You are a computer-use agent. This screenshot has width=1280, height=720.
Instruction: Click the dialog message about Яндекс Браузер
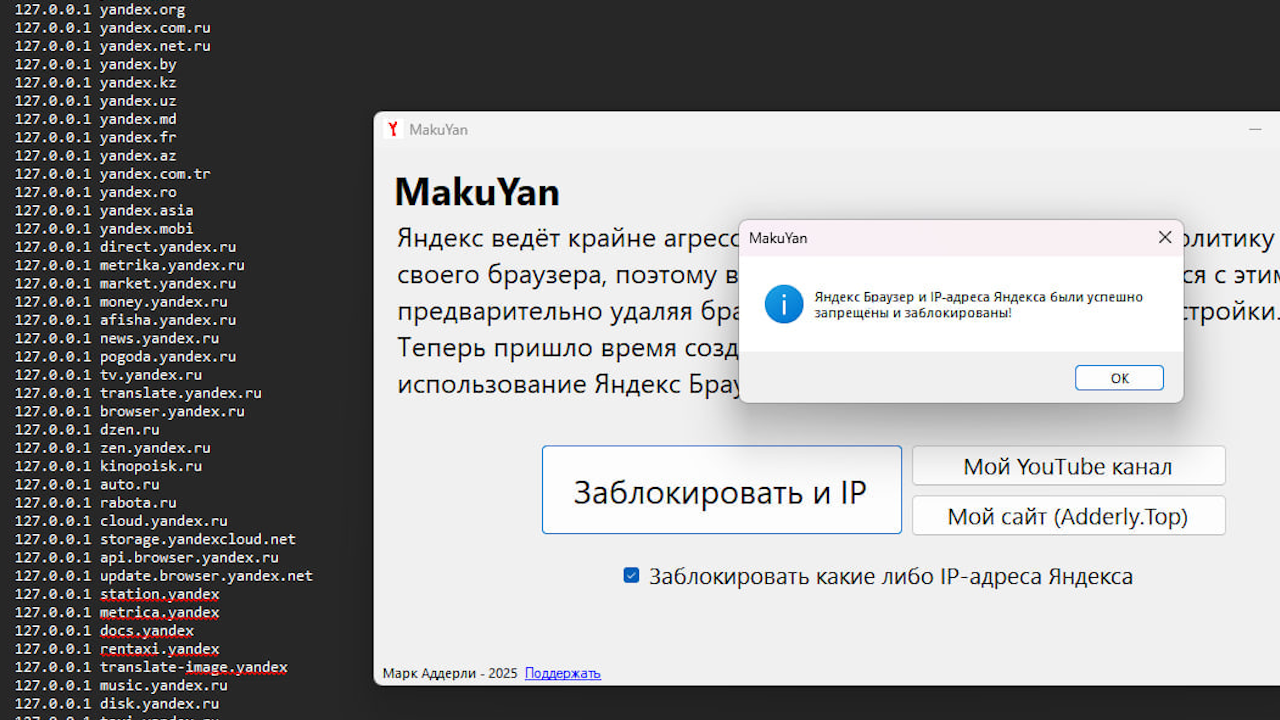[x=978, y=305]
